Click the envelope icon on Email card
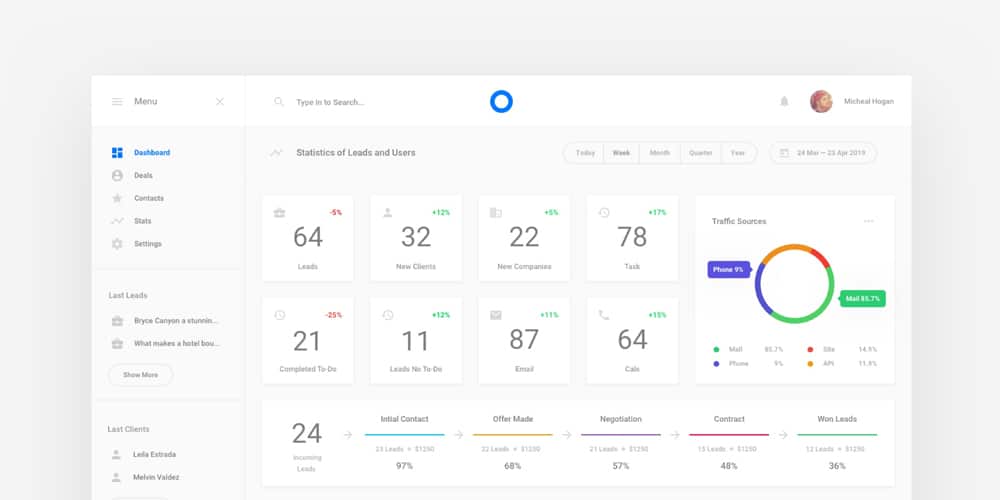This screenshot has width=1000, height=500. [x=496, y=315]
